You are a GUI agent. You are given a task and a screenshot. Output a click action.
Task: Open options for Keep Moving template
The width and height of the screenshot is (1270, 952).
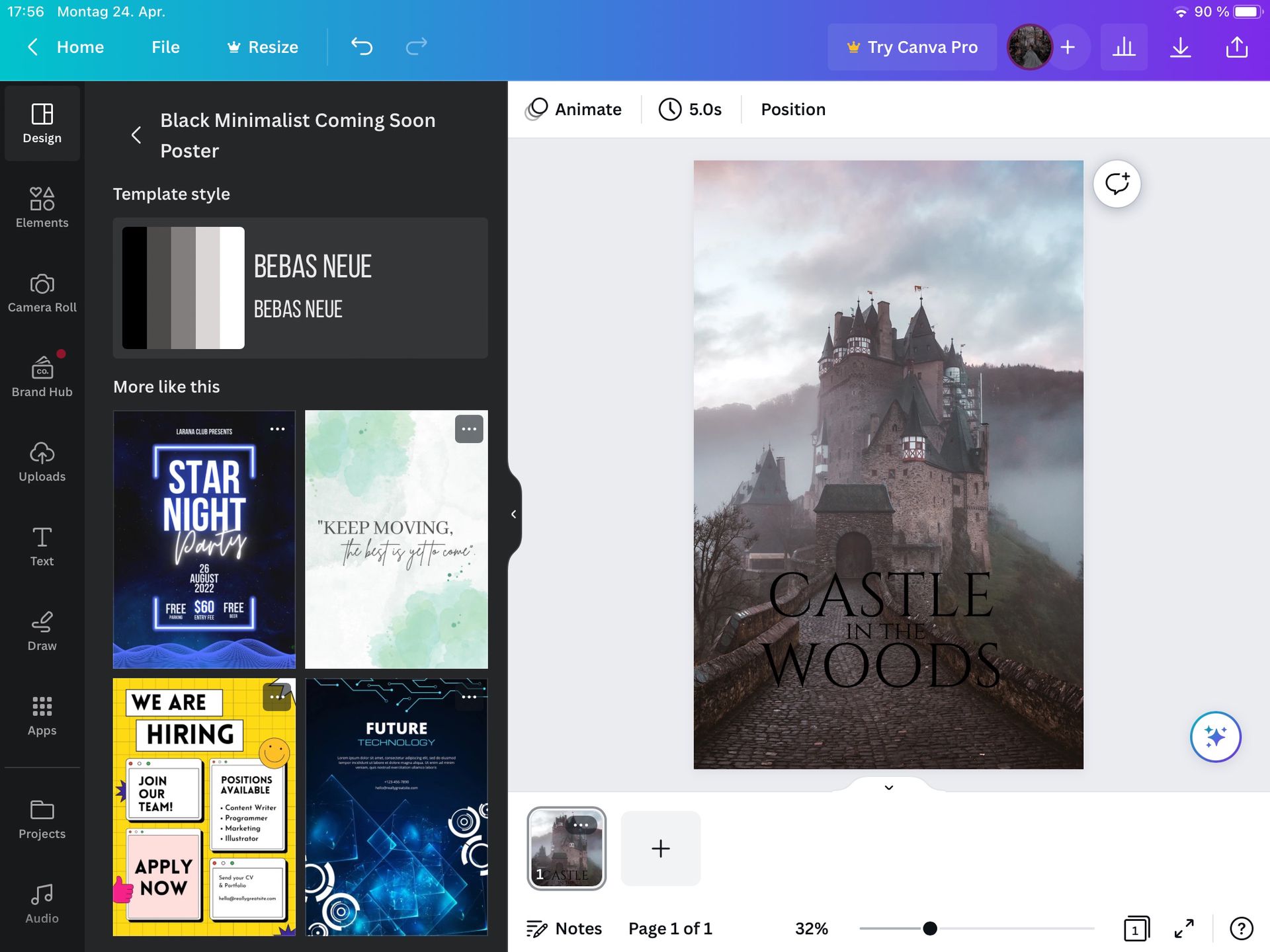pyautogui.click(x=469, y=429)
